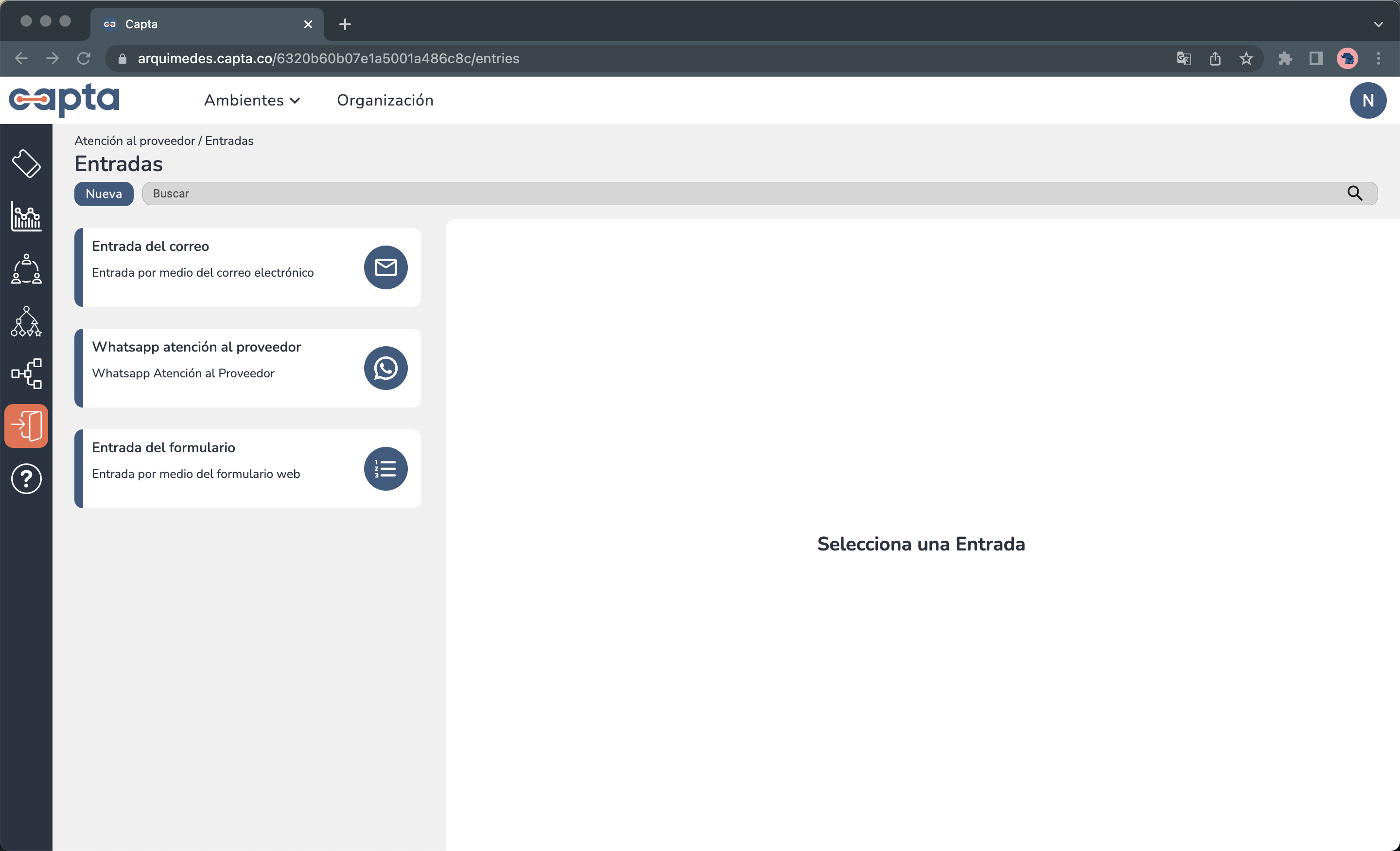Open the tickets tag icon in sidebar

pyautogui.click(x=26, y=164)
